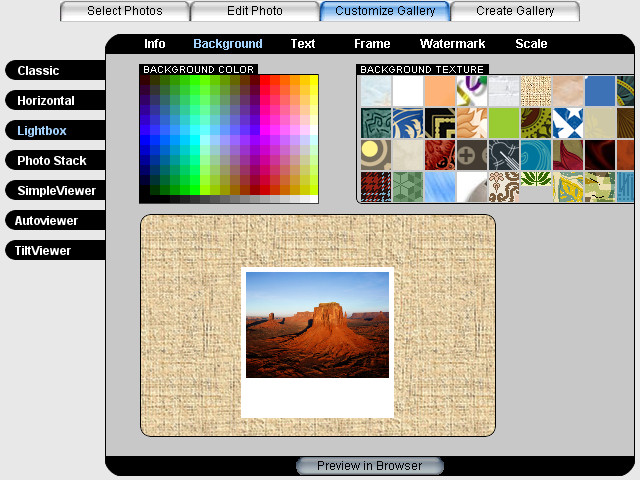The image size is (640, 480).
Task: Select the green camouflage texture
Action: coord(600,187)
